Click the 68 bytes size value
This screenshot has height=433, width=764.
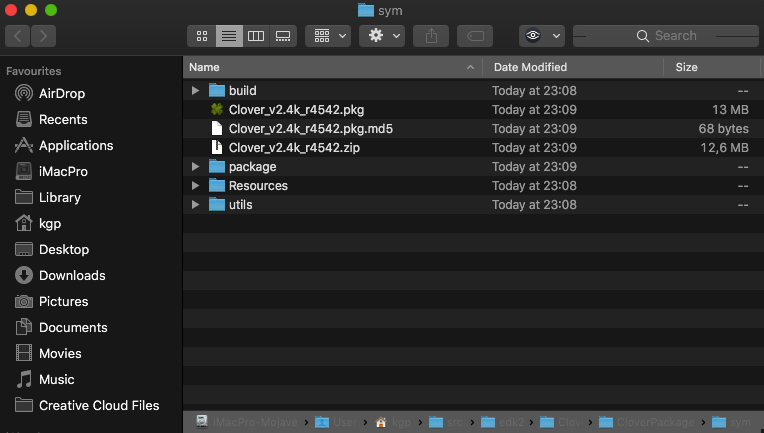(x=724, y=129)
